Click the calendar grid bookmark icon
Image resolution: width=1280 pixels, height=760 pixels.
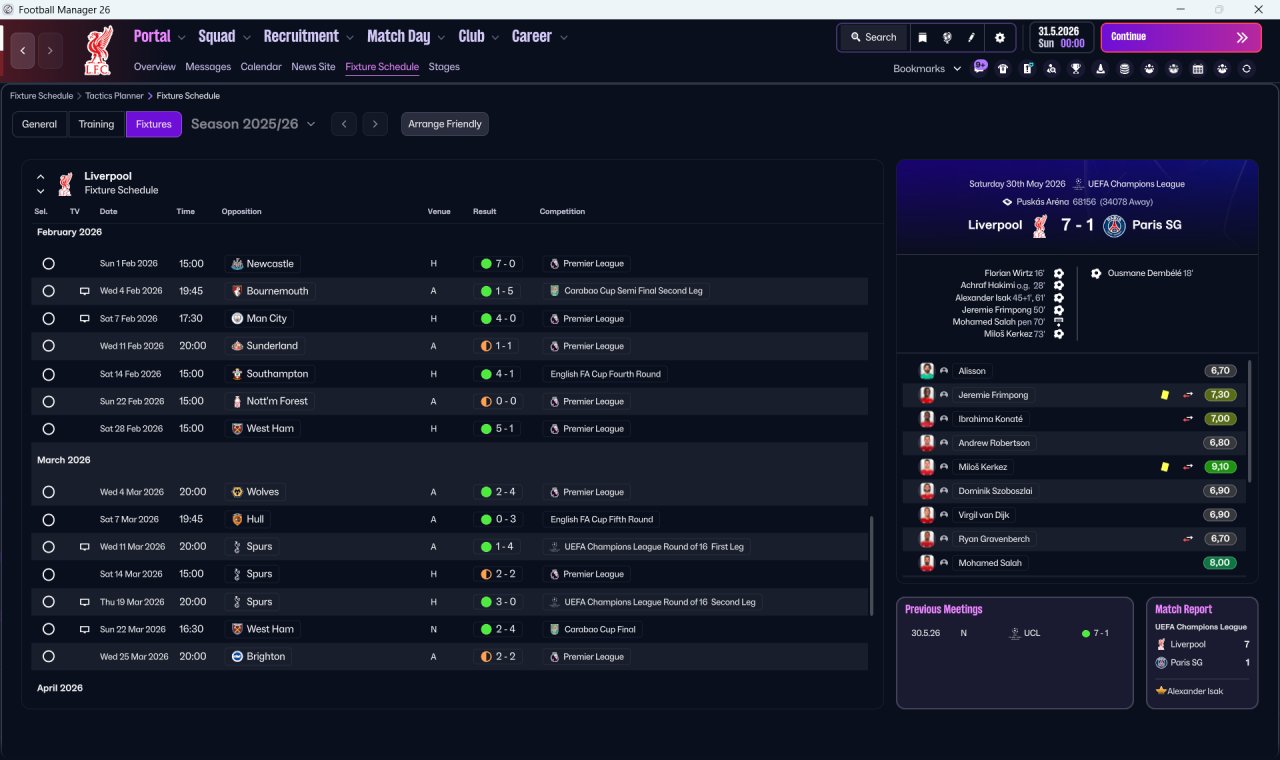1198,69
